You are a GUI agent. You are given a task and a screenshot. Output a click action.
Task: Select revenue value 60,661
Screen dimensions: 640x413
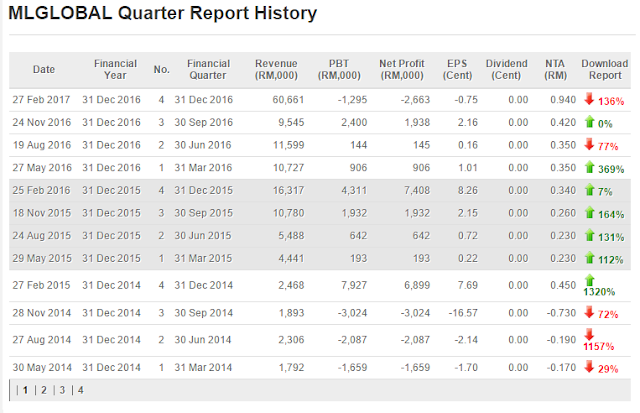[x=288, y=100]
